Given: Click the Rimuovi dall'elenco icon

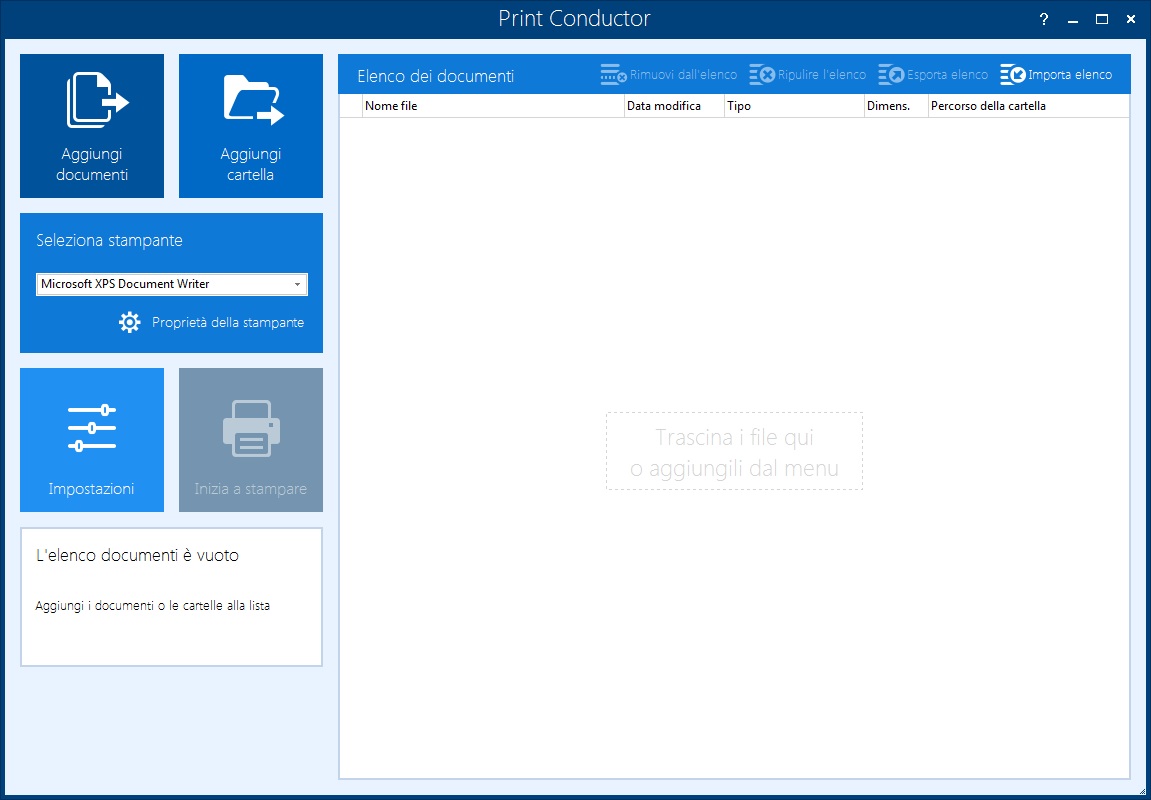Looking at the screenshot, I should coord(614,75).
